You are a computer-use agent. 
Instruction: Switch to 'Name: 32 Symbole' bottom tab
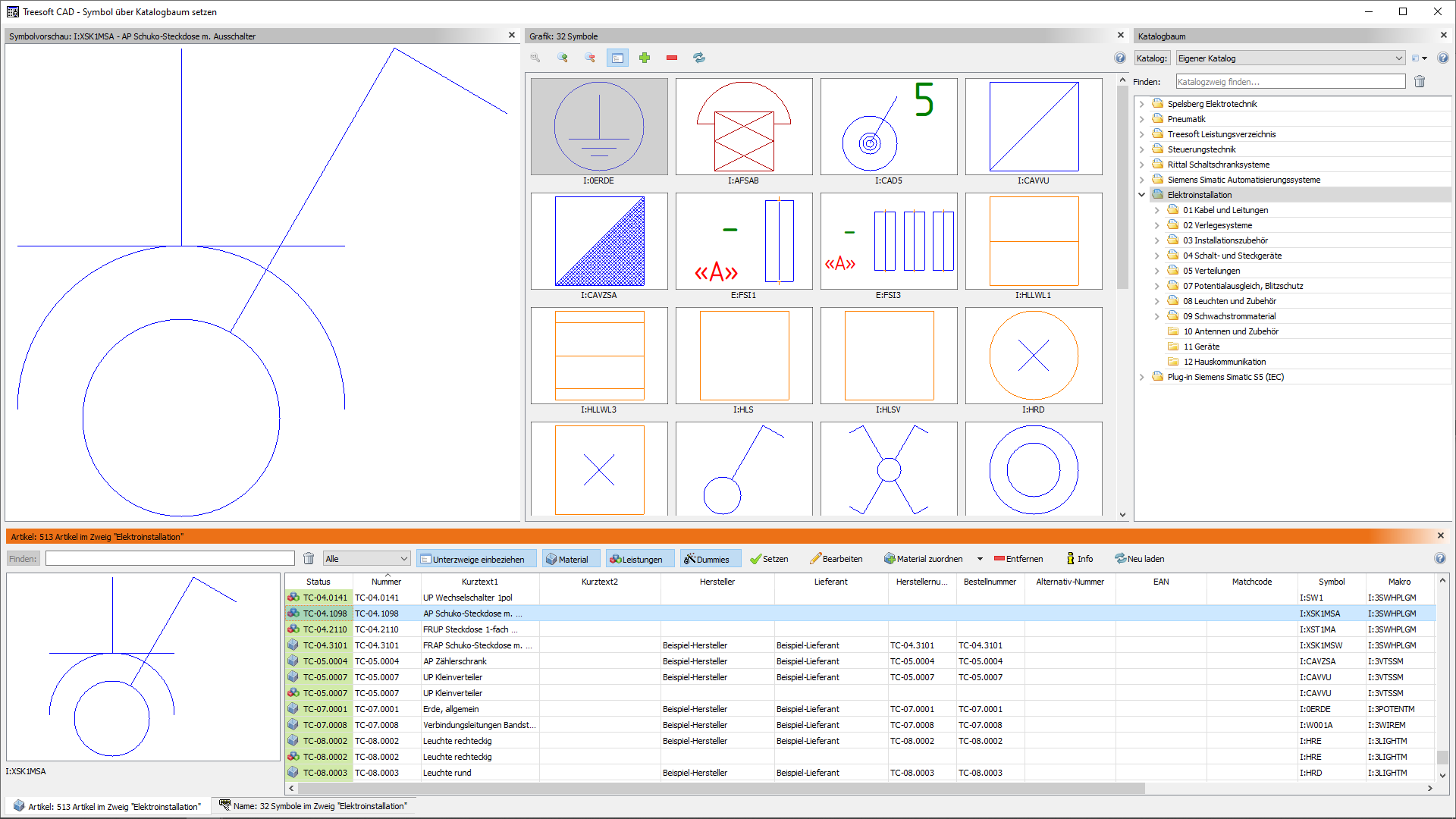pos(312,806)
